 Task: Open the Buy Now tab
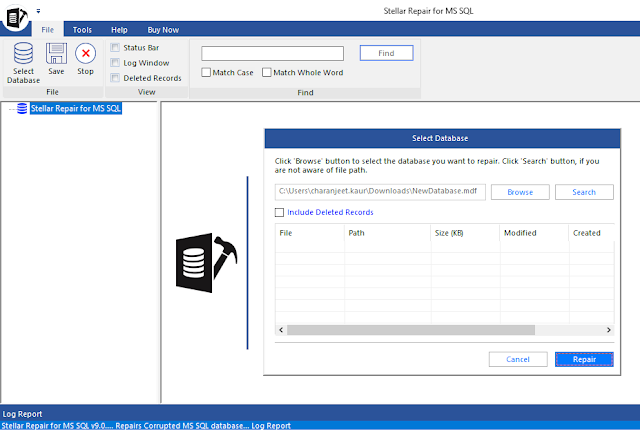(163, 30)
